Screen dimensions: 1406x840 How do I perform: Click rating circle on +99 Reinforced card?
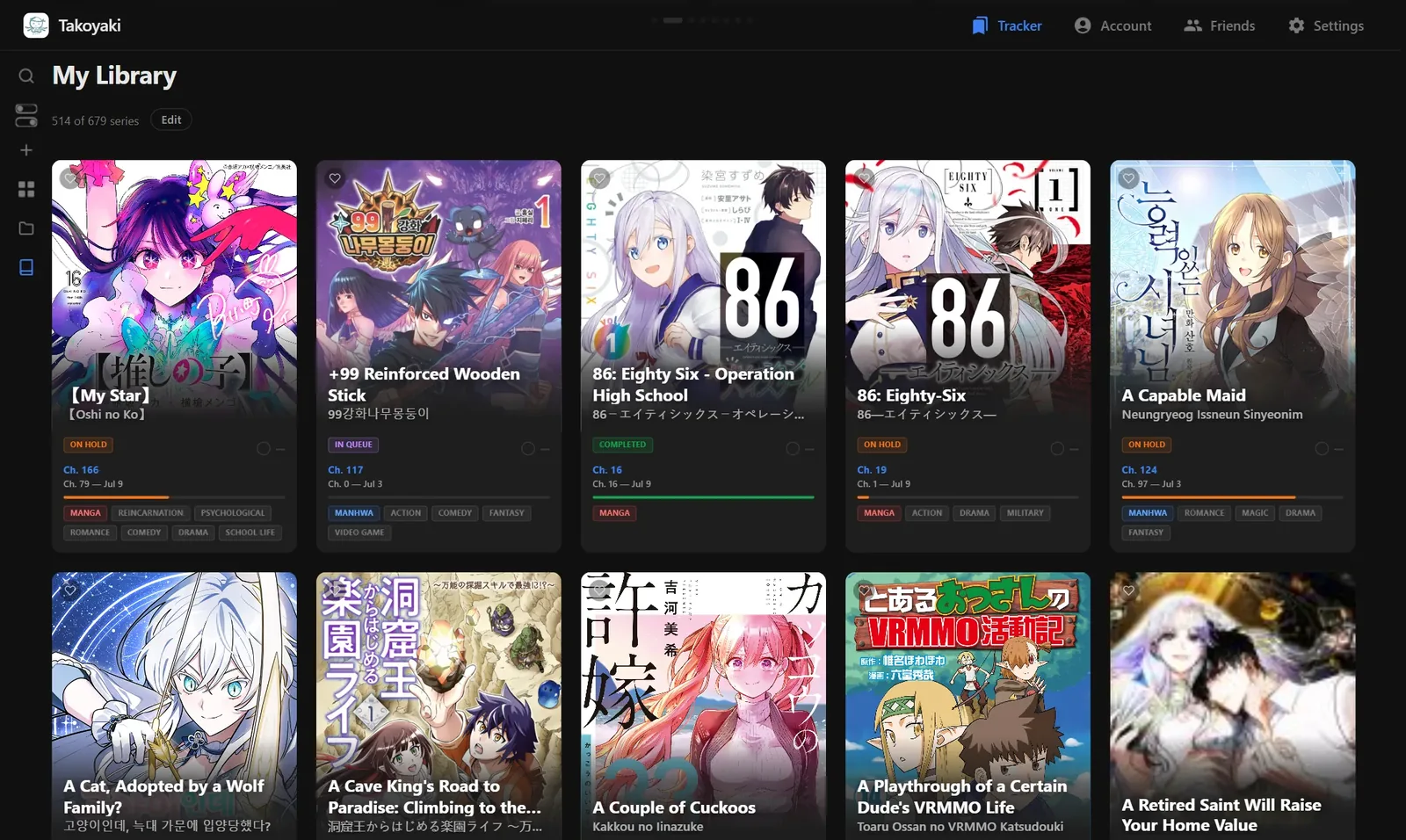(x=528, y=448)
